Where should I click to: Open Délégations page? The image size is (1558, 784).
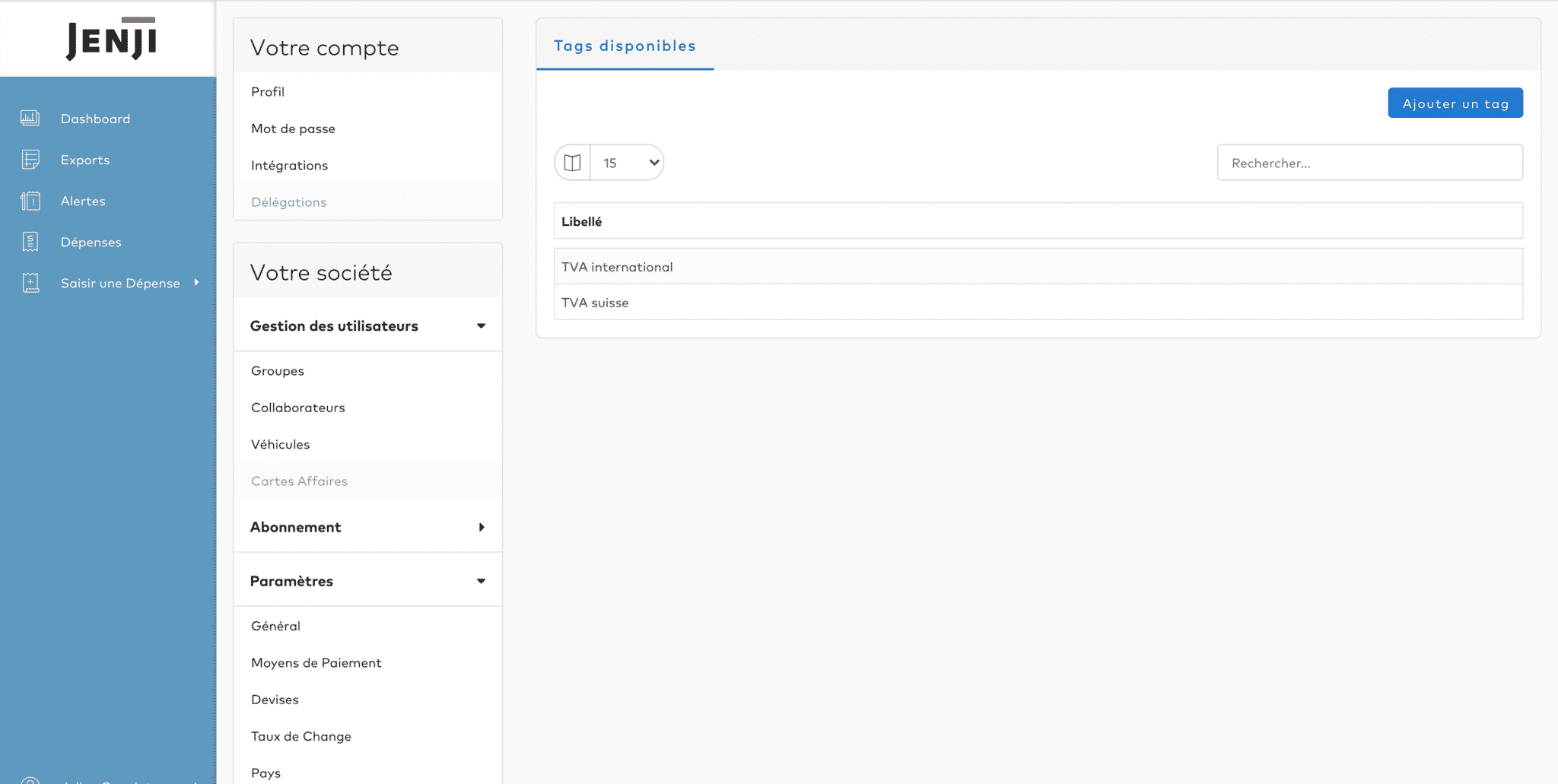[x=288, y=202]
